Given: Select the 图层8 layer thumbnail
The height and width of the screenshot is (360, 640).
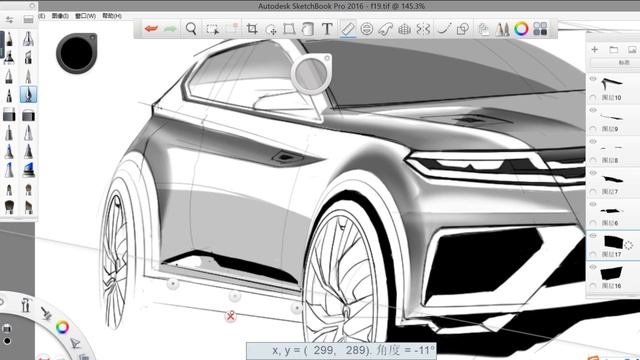Looking at the screenshot, I should click(611, 148).
